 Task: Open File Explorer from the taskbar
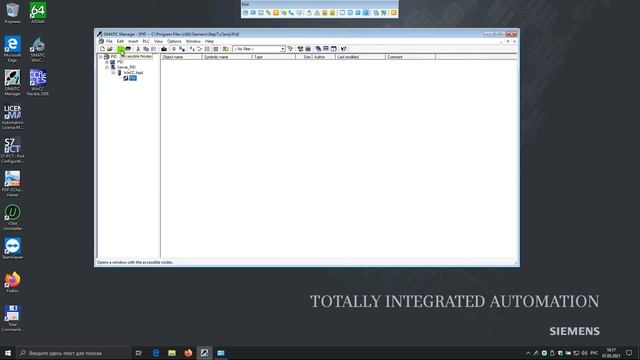(x=172, y=353)
